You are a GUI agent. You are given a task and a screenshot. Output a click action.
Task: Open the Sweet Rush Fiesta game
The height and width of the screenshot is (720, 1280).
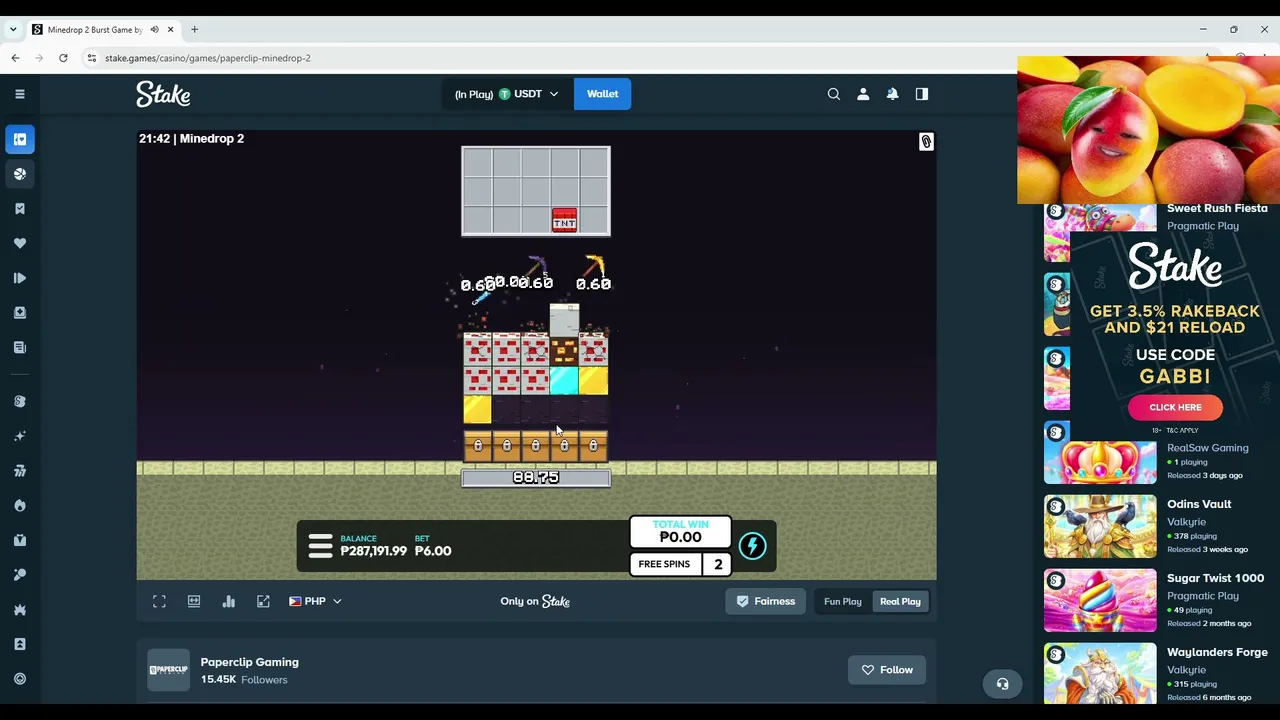(x=1217, y=208)
